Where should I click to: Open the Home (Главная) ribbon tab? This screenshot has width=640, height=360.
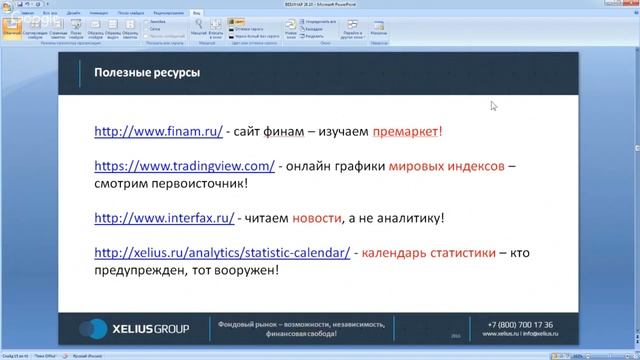(27, 13)
